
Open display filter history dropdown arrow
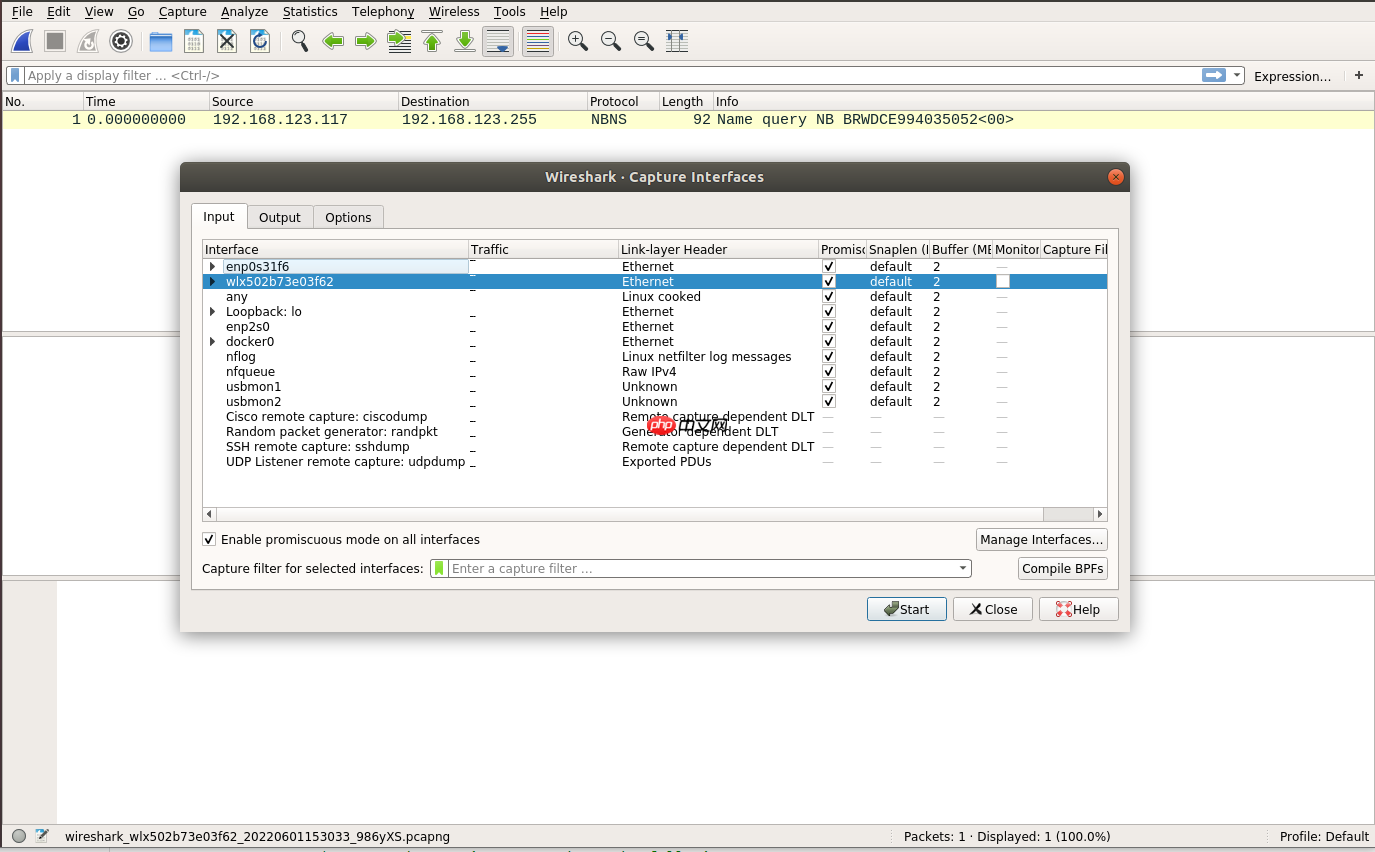point(1237,75)
